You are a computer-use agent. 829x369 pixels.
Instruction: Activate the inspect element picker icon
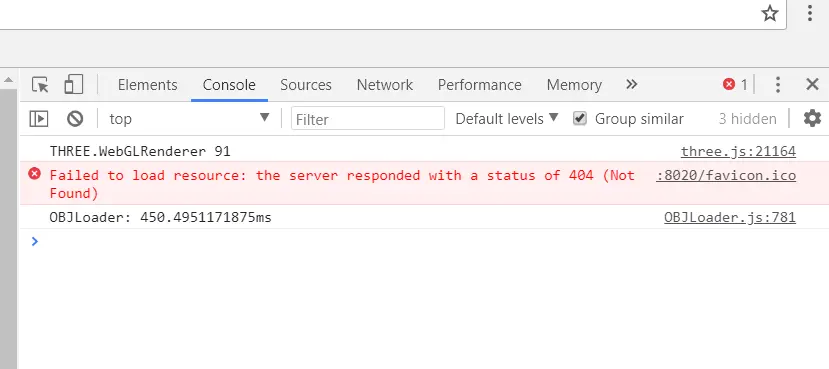(40, 85)
